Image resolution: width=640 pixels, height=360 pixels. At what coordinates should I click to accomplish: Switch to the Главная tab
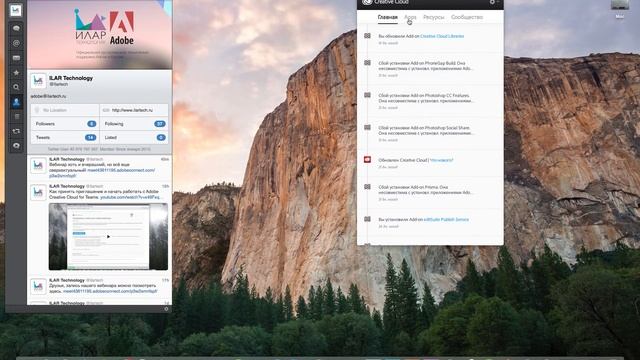click(x=387, y=17)
